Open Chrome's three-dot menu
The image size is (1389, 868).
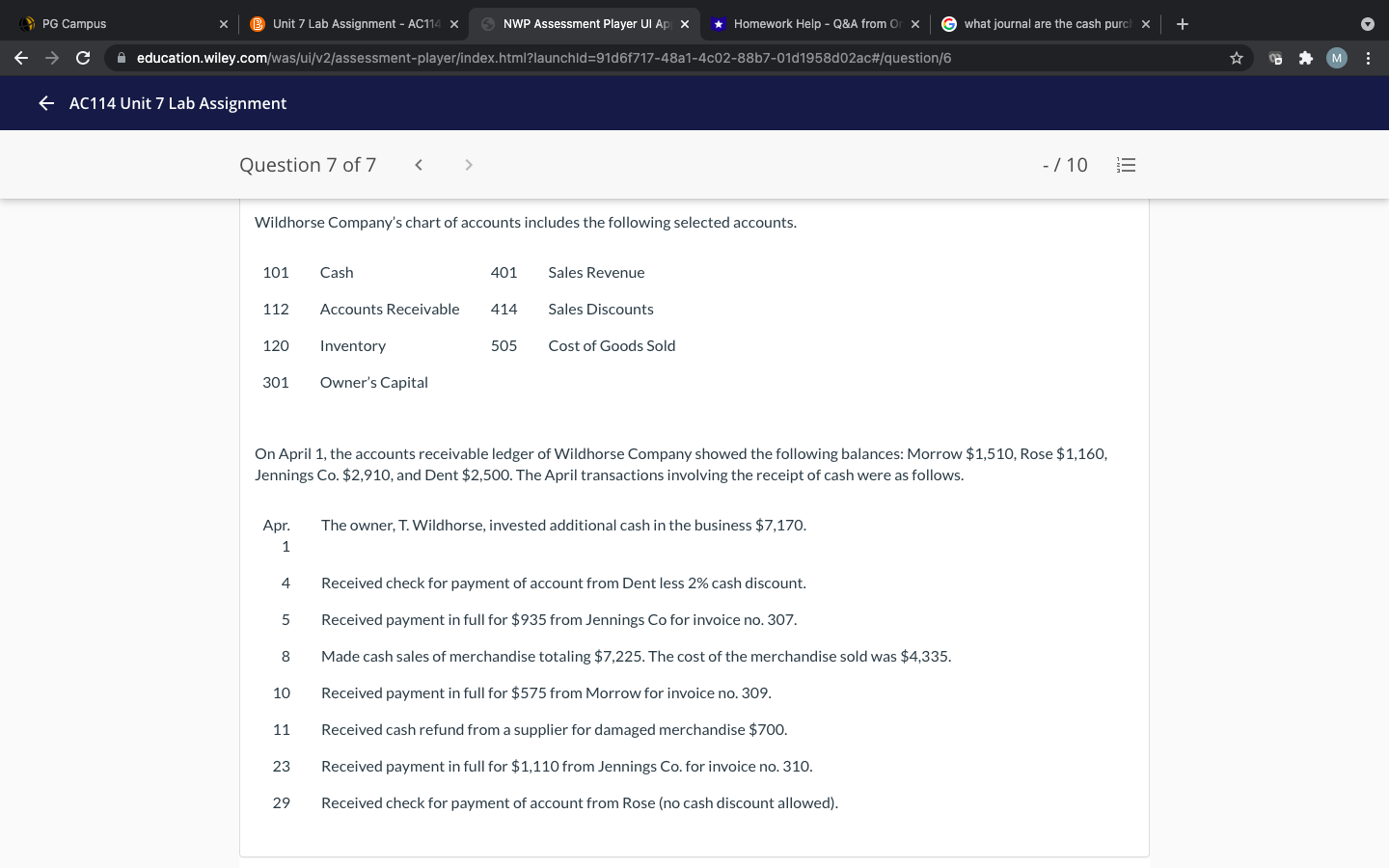click(x=1369, y=58)
